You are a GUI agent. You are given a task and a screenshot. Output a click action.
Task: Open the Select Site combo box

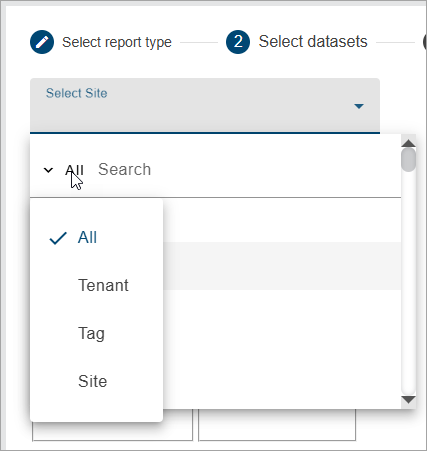coord(205,106)
